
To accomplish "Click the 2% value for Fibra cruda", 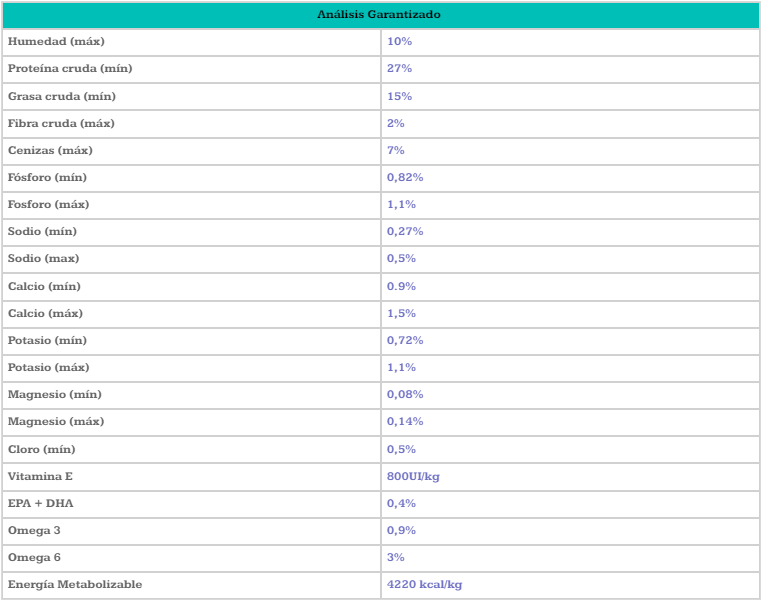I will [x=396, y=123].
